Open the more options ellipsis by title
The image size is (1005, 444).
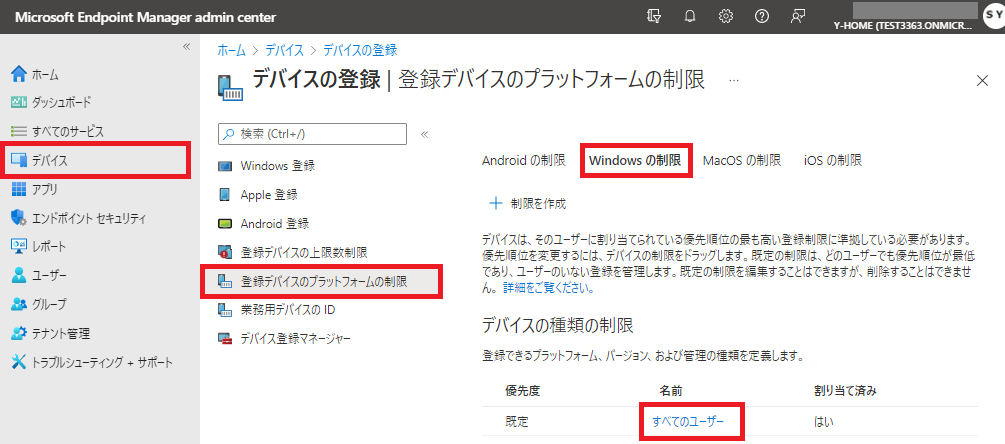pyautogui.click(x=734, y=80)
